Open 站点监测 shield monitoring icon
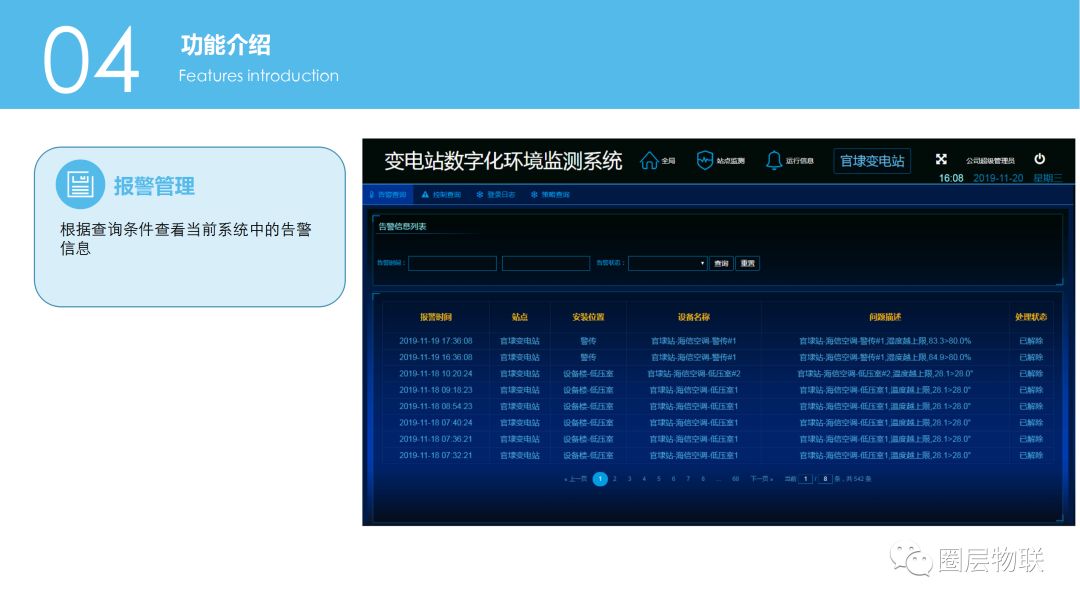This screenshot has height=608, width=1080. pos(705,160)
